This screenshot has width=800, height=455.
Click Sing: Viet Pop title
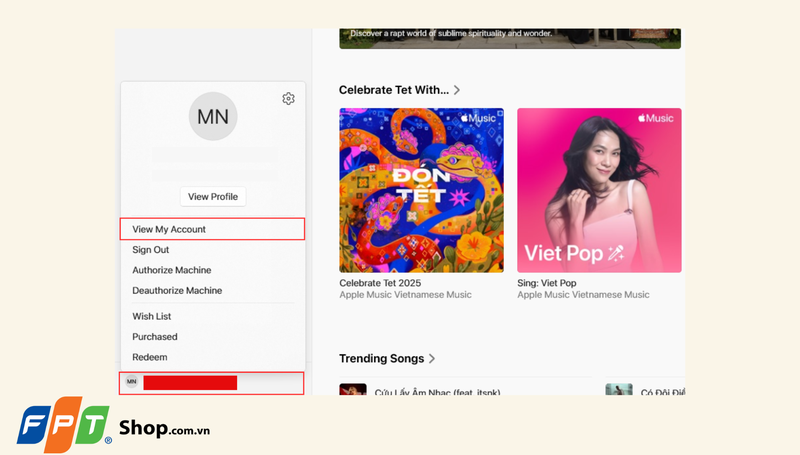[547, 283]
